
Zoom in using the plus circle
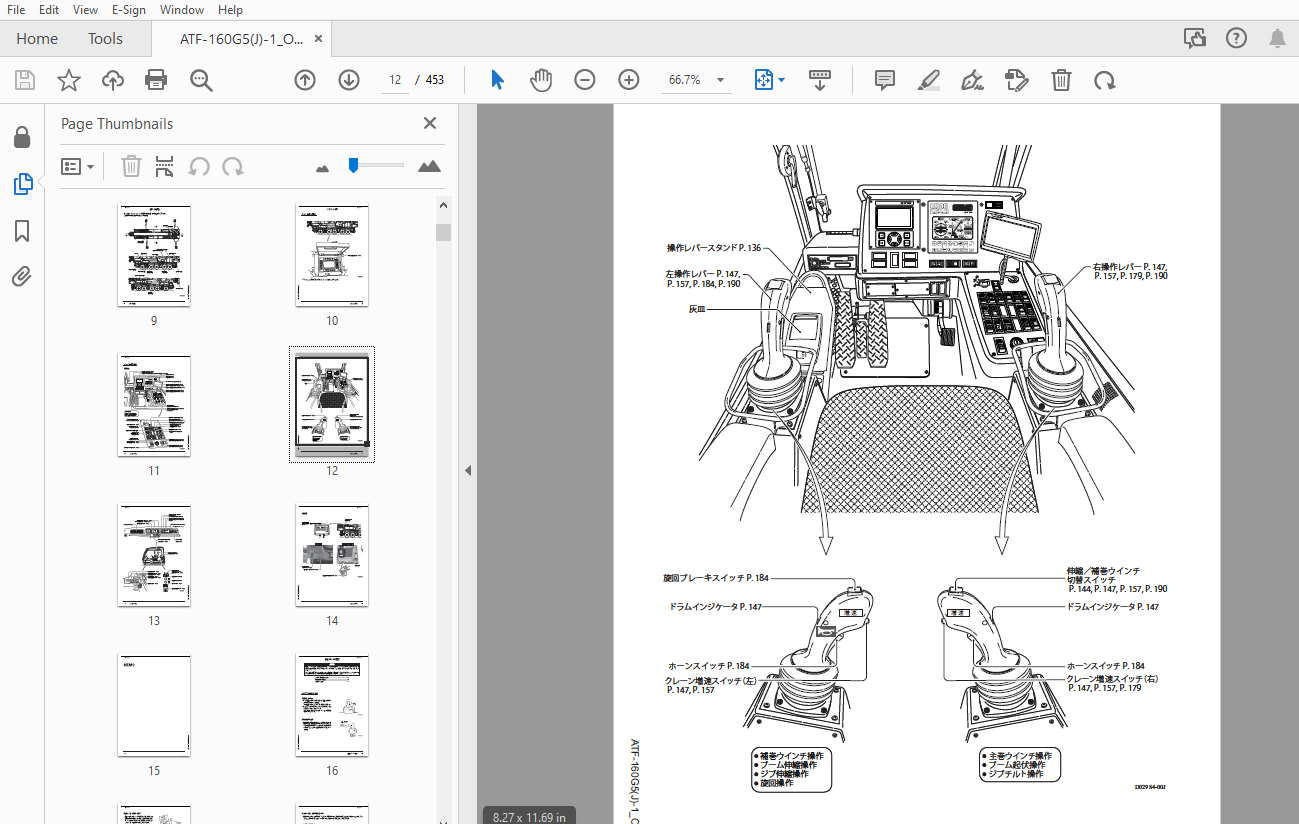[629, 80]
